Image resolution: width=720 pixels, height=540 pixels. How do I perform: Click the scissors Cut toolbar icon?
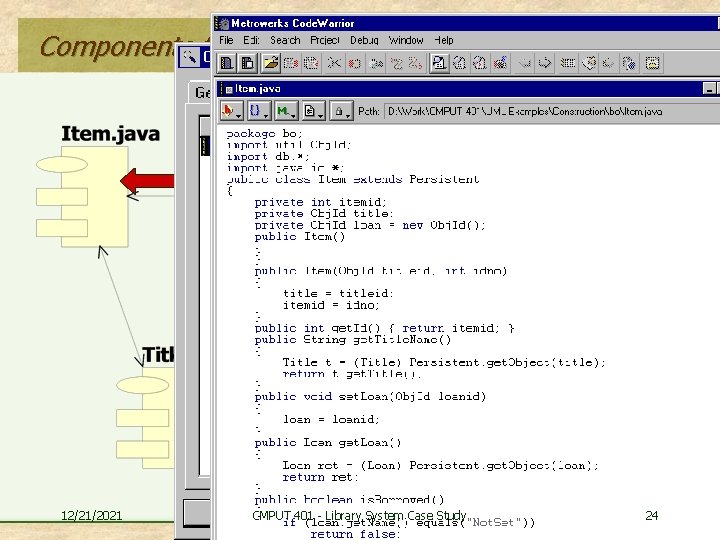334,63
